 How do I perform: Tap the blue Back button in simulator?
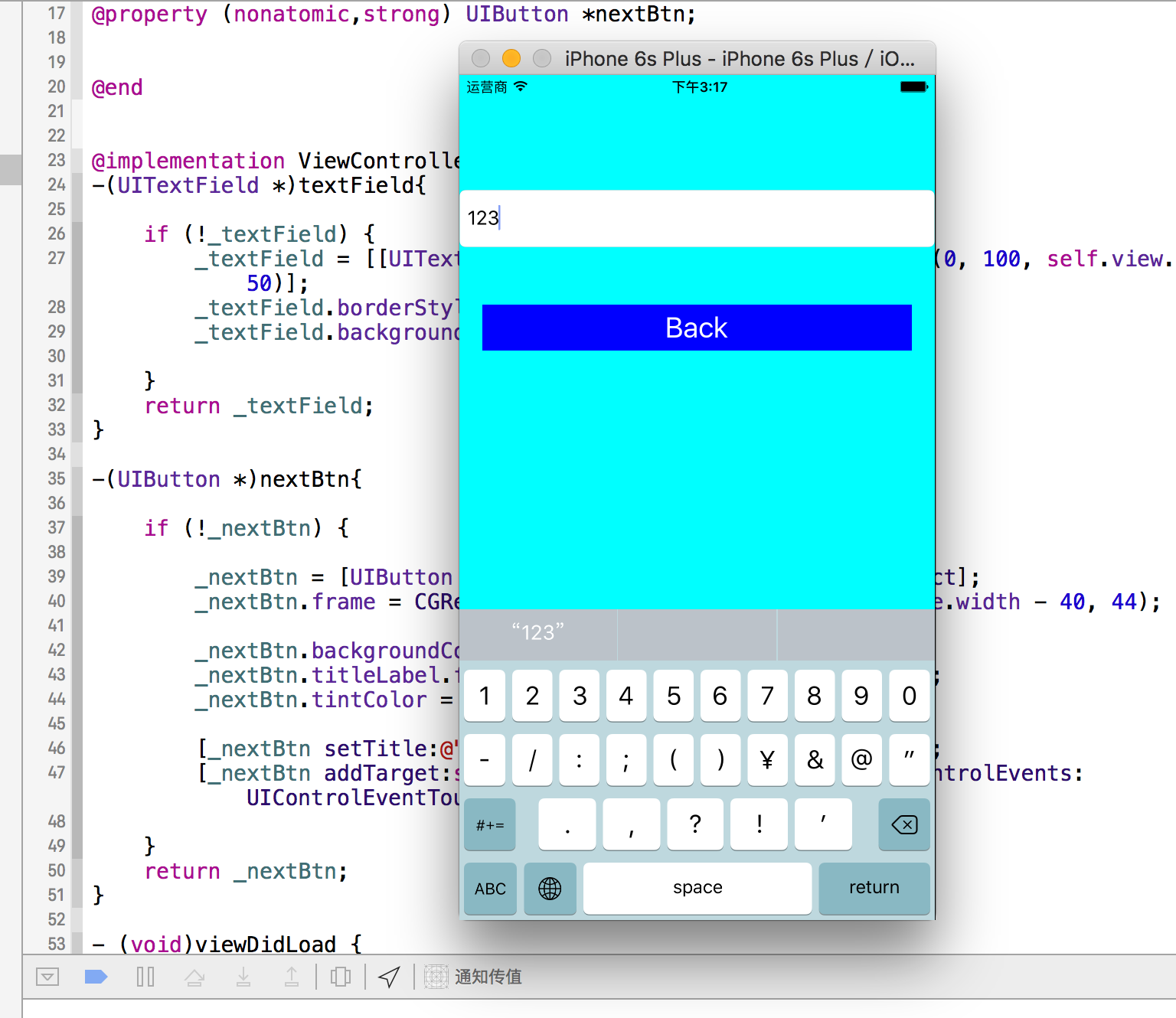(x=697, y=328)
